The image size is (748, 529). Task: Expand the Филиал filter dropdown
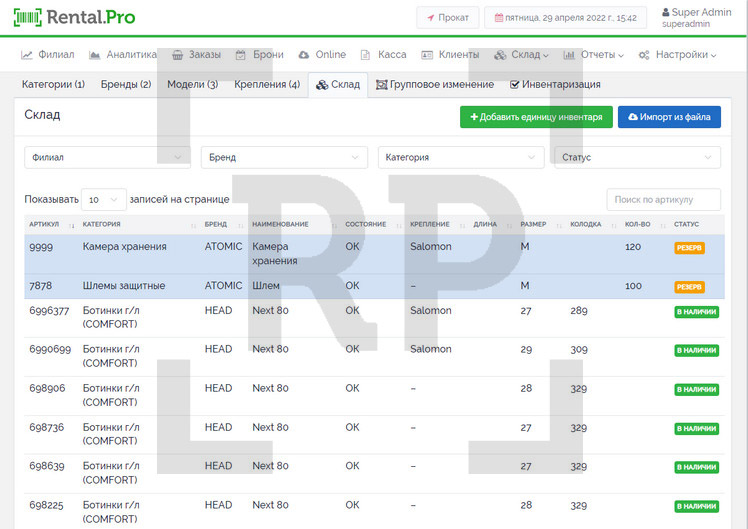pos(107,157)
